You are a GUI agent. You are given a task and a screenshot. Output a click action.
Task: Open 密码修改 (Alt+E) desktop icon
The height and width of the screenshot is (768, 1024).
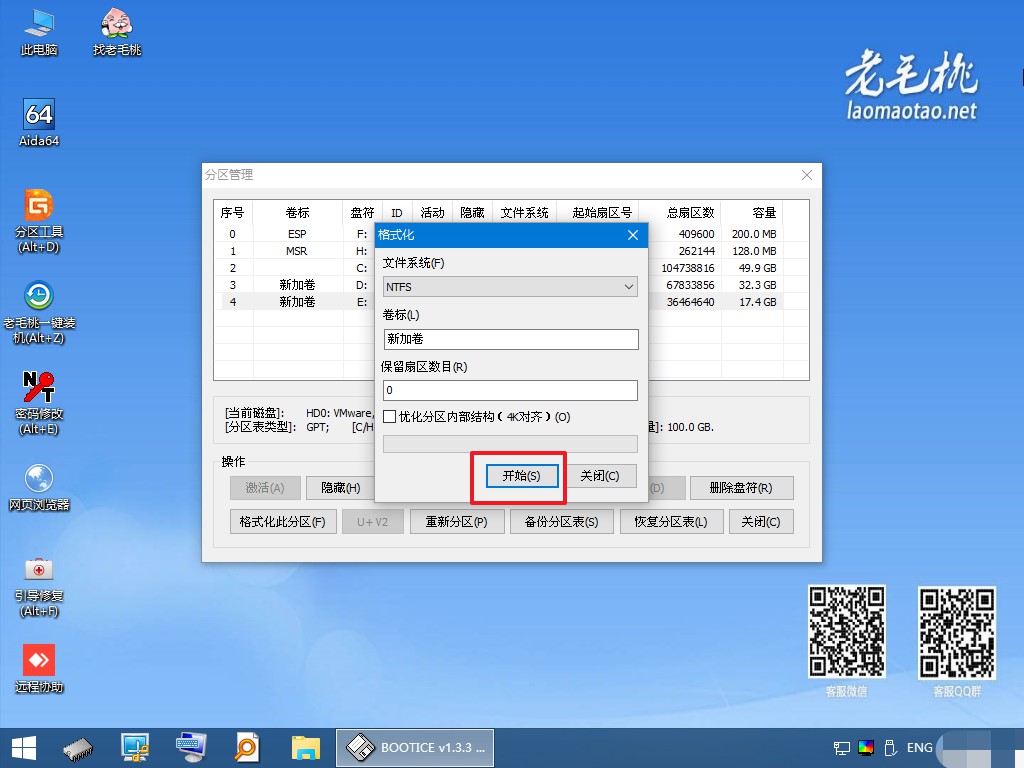tap(39, 403)
